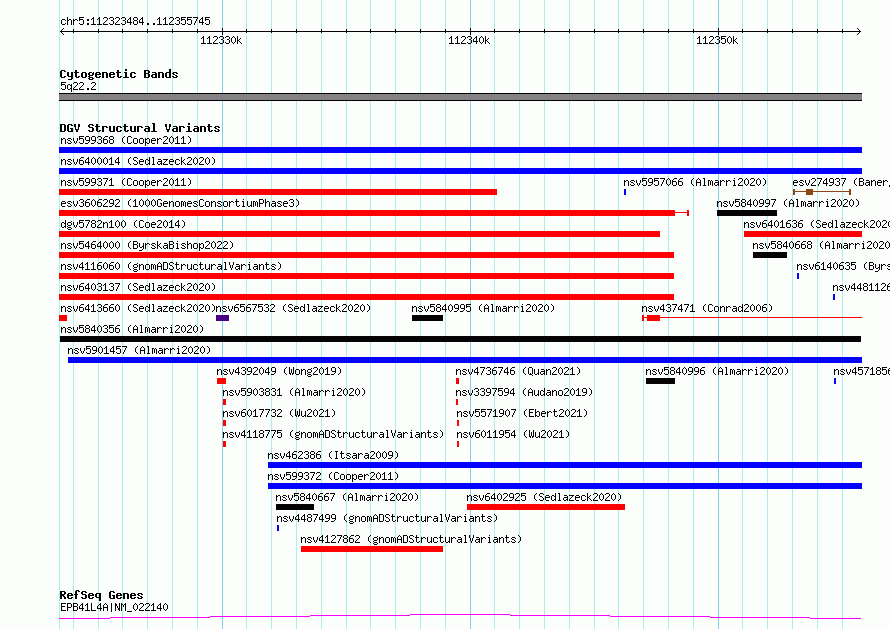Click the nsv4116060 (gnomADStructuralVariants) label
The width and height of the screenshot is (890, 629).
tap(171, 266)
